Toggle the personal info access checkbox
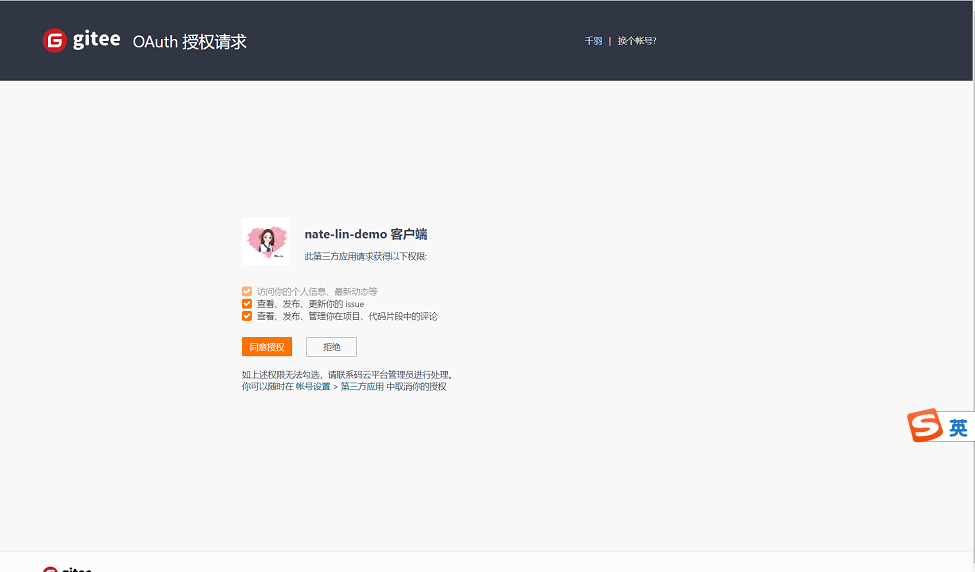The width and height of the screenshot is (975, 572). point(247,292)
